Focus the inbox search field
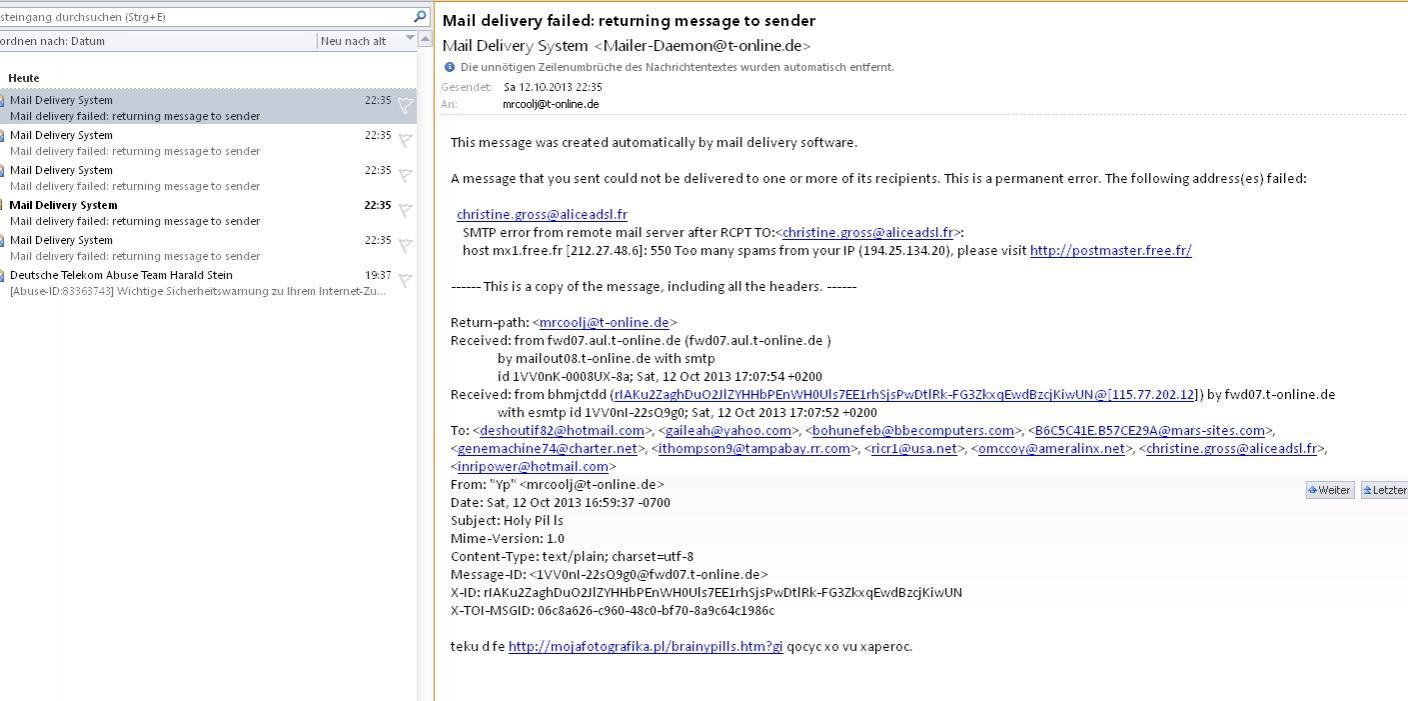Screen dimensions: 1408x701 click(x=205, y=17)
